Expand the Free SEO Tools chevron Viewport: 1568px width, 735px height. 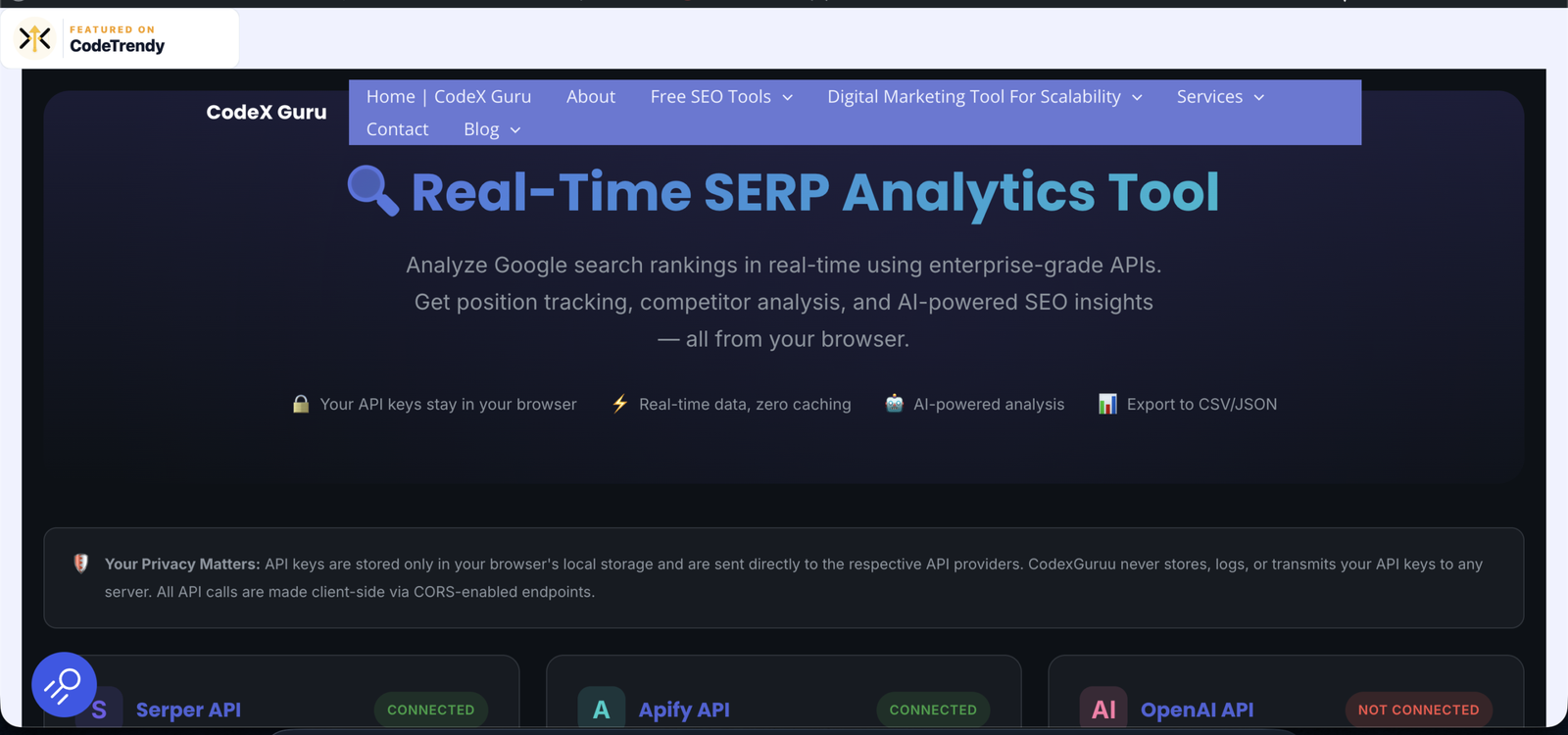coord(787,98)
